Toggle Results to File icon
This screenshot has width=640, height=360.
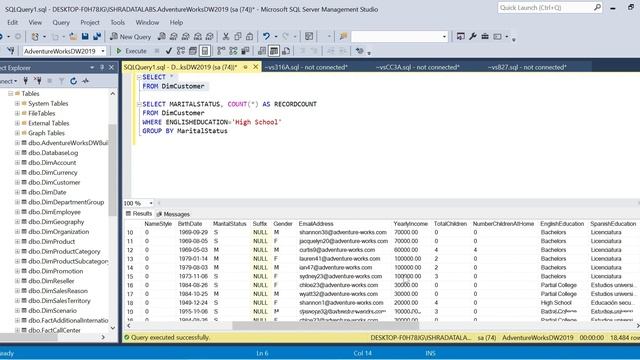click(x=286, y=51)
